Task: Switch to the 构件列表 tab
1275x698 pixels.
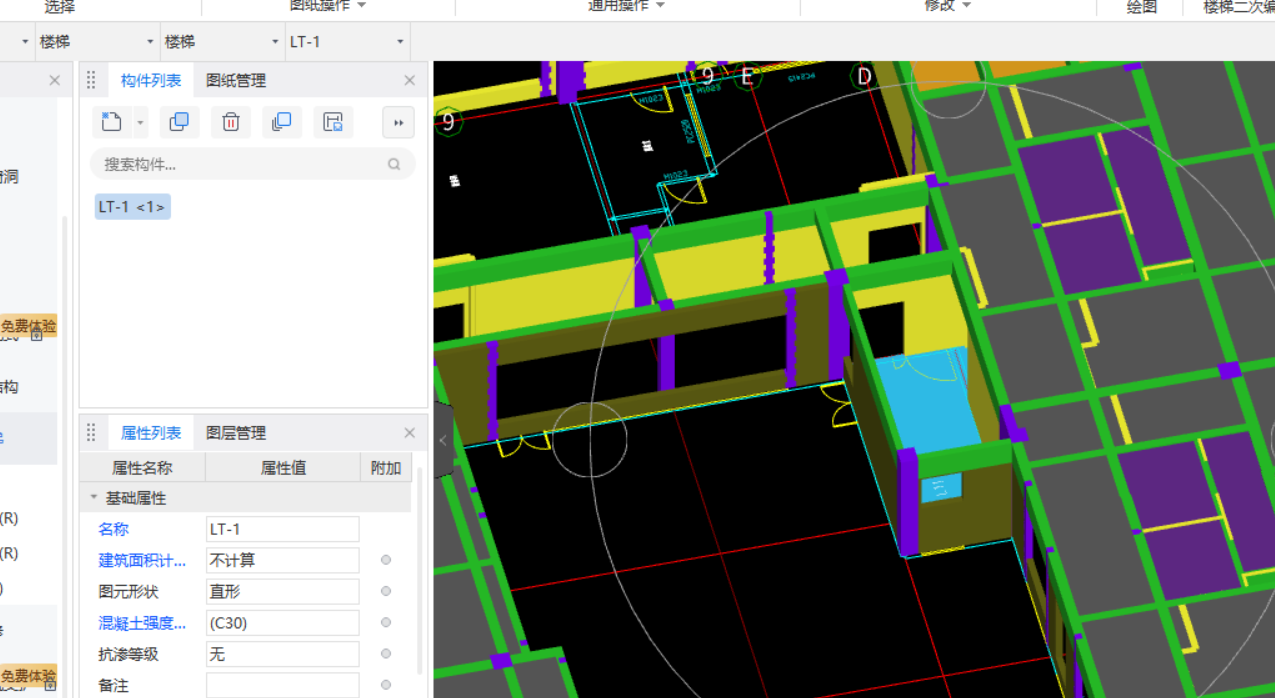Action: [151, 80]
